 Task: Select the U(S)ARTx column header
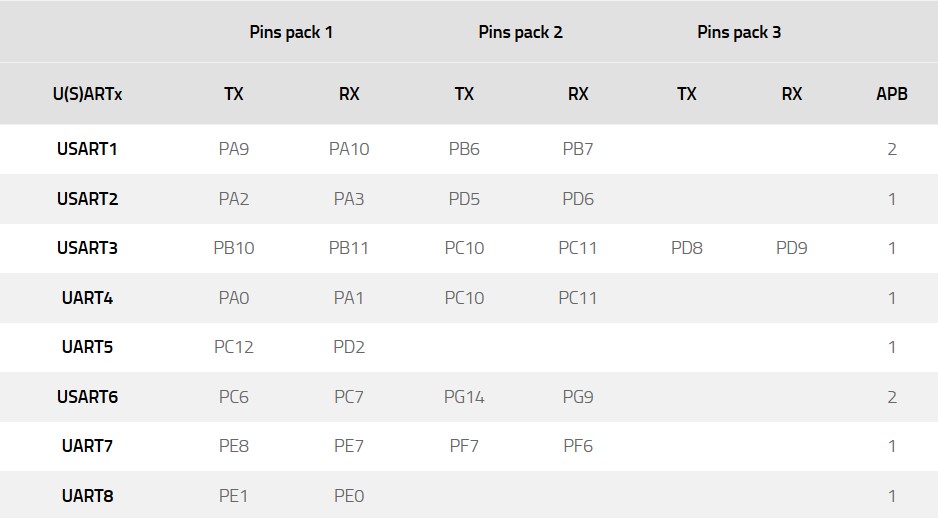tap(87, 94)
